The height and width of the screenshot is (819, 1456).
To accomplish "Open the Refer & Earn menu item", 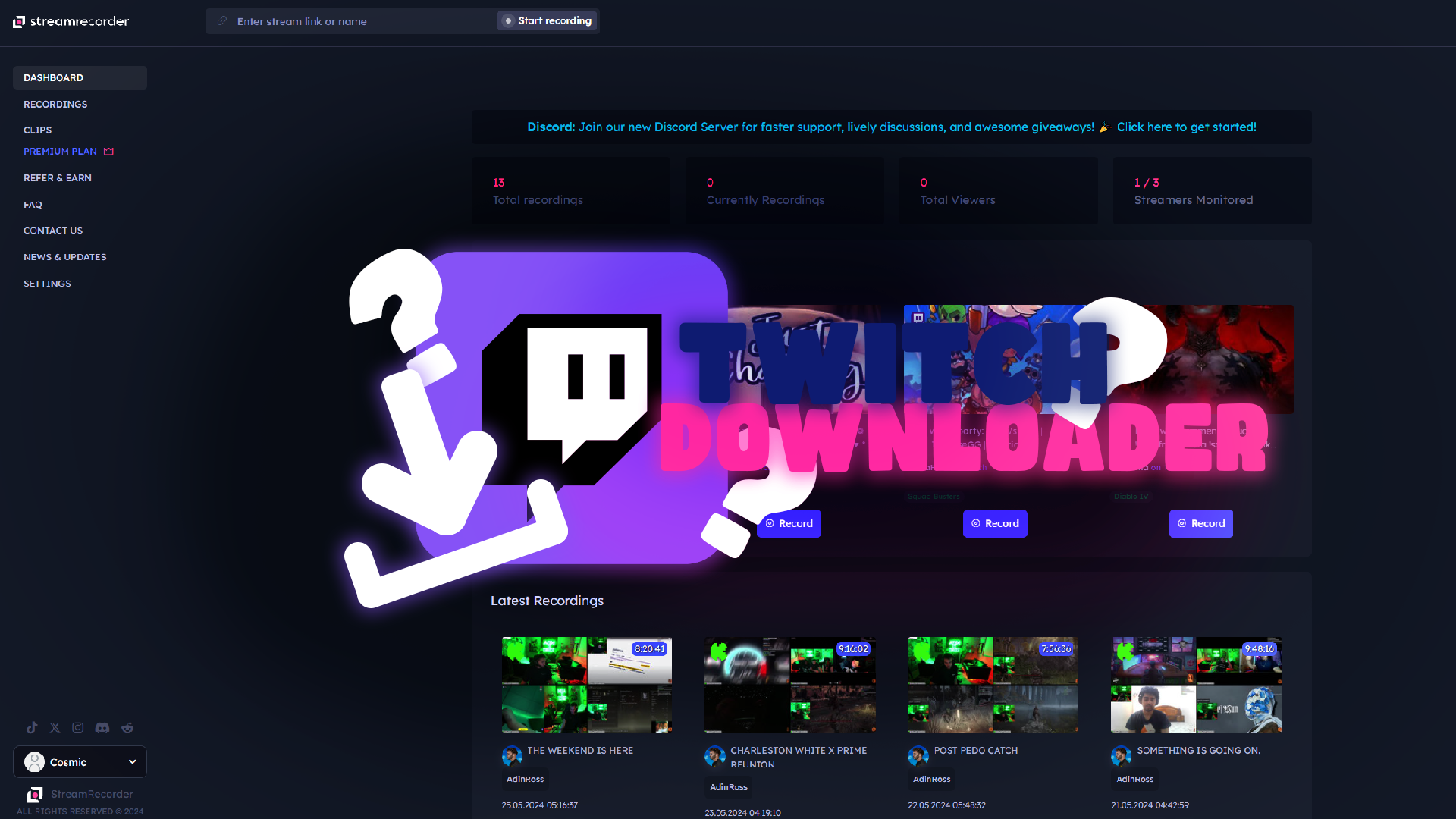I will 58,178.
